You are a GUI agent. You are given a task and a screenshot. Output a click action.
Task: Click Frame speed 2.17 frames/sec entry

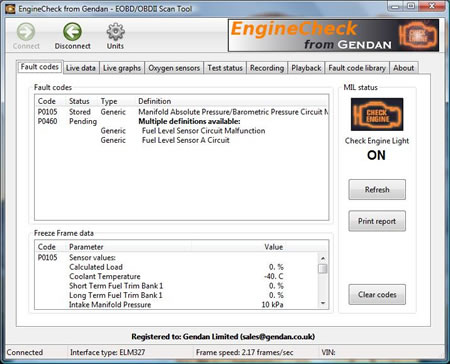pyautogui.click(x=245, y=352)
